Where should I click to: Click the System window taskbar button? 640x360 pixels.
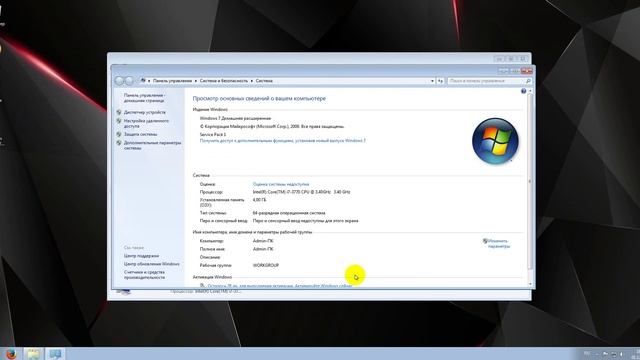(x=55, y=354)
